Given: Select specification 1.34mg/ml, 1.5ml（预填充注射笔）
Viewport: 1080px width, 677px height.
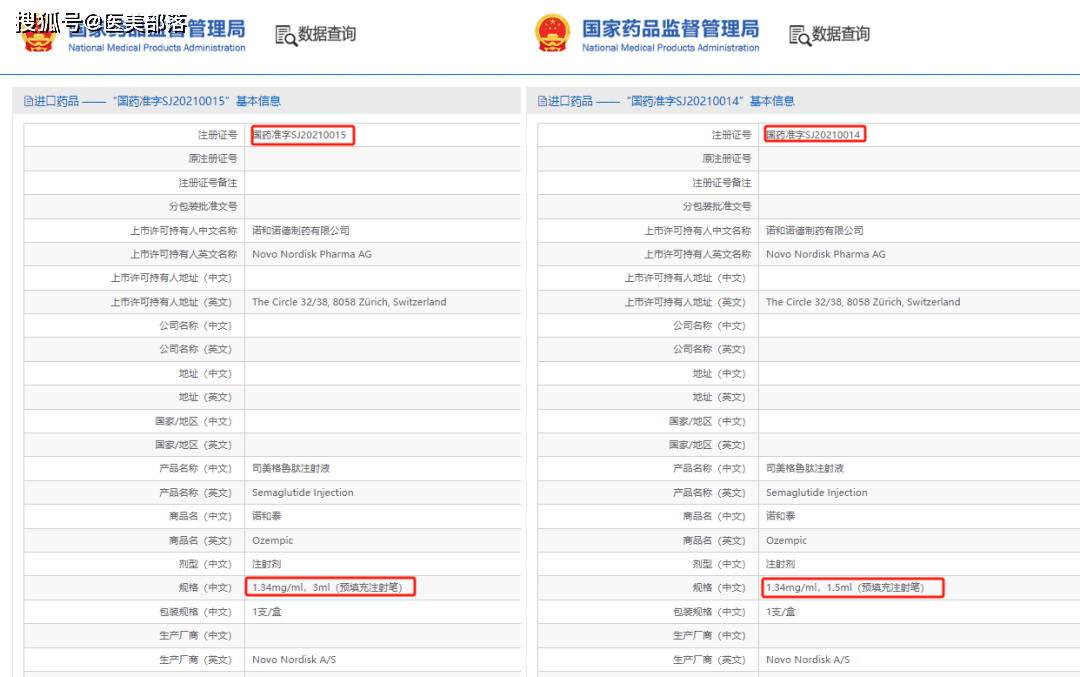Looking at the screenshot, I should (847, 587).
